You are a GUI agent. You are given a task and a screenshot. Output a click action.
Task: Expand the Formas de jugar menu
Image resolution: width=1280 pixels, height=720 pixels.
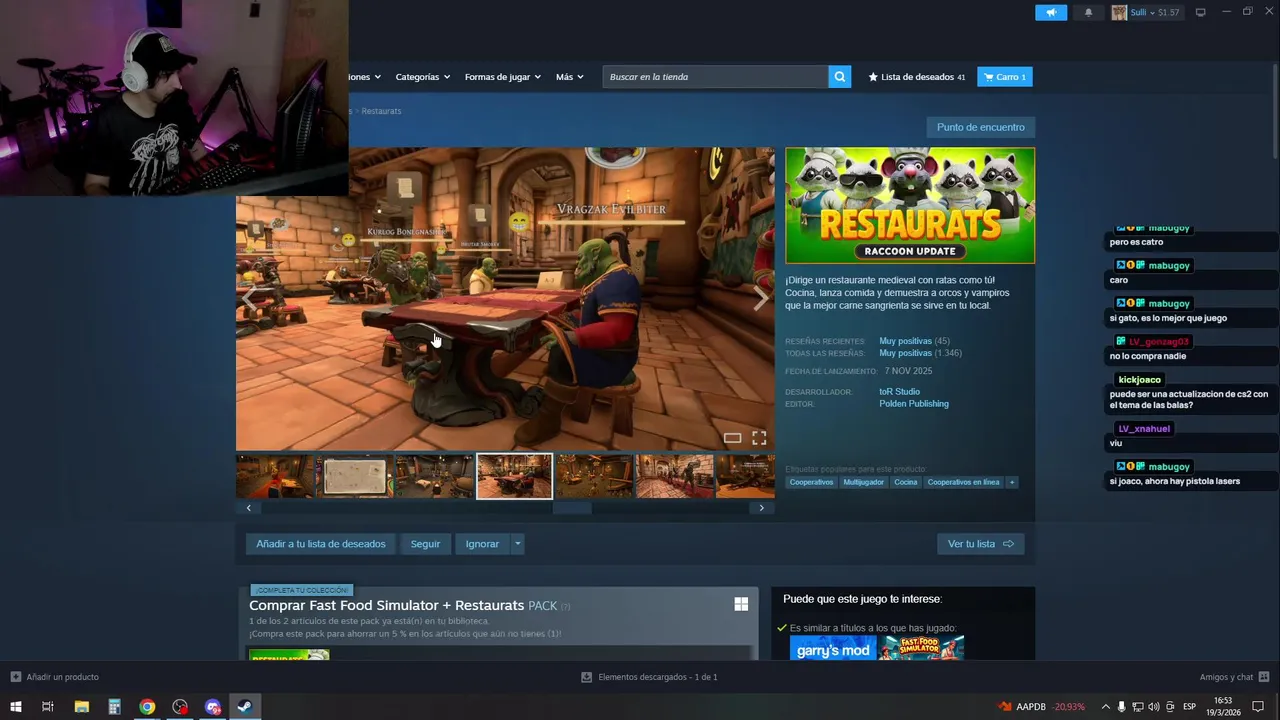coord(502,77)
